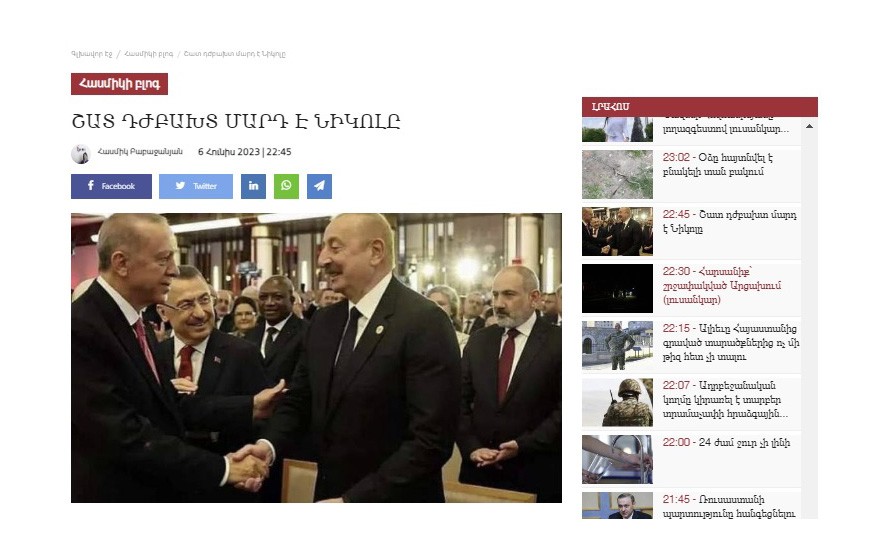Open the red Համմիկի բլոգ category tag

tap(119, 84)
